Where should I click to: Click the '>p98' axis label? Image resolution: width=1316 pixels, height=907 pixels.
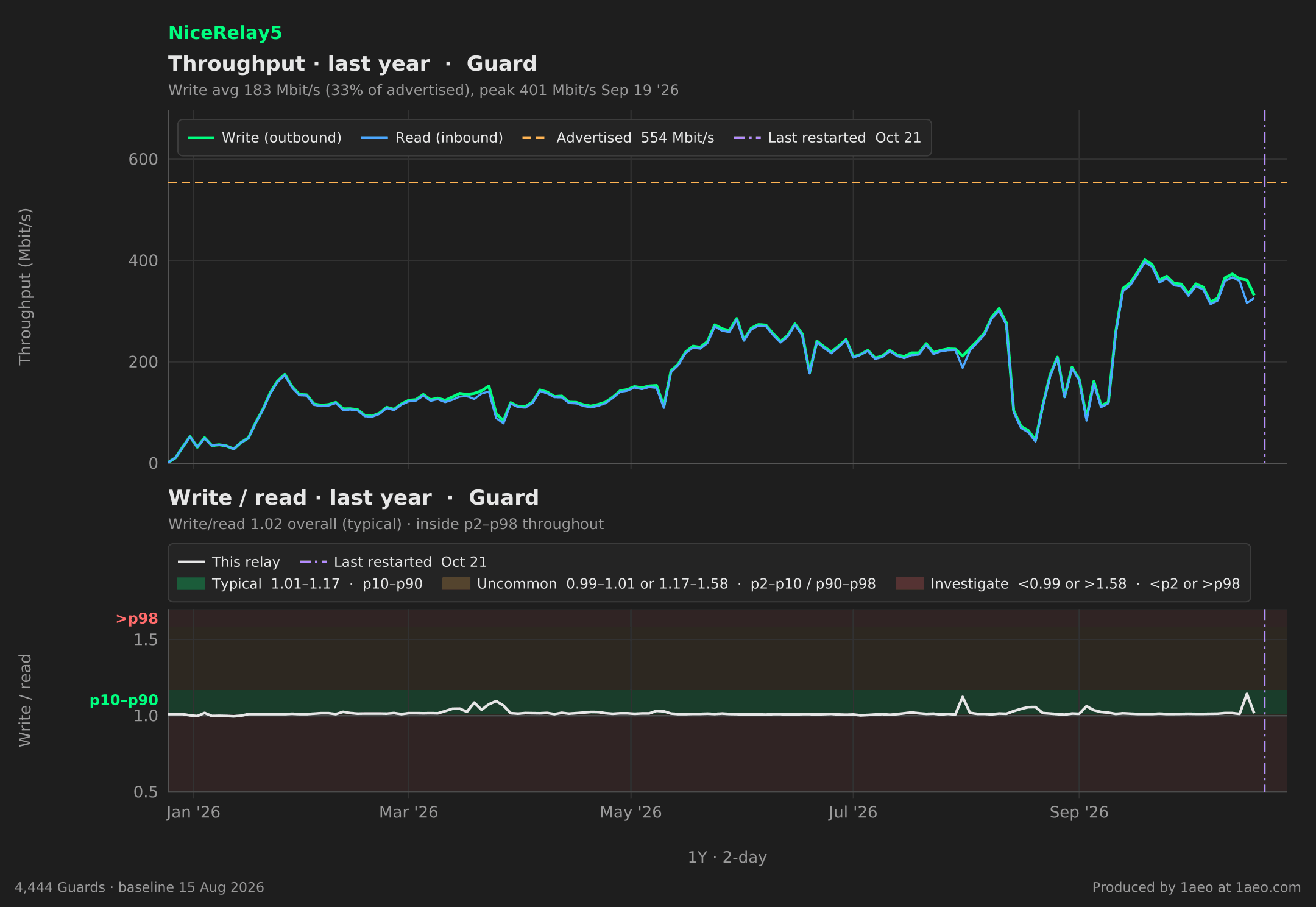[x=137, y=619]
